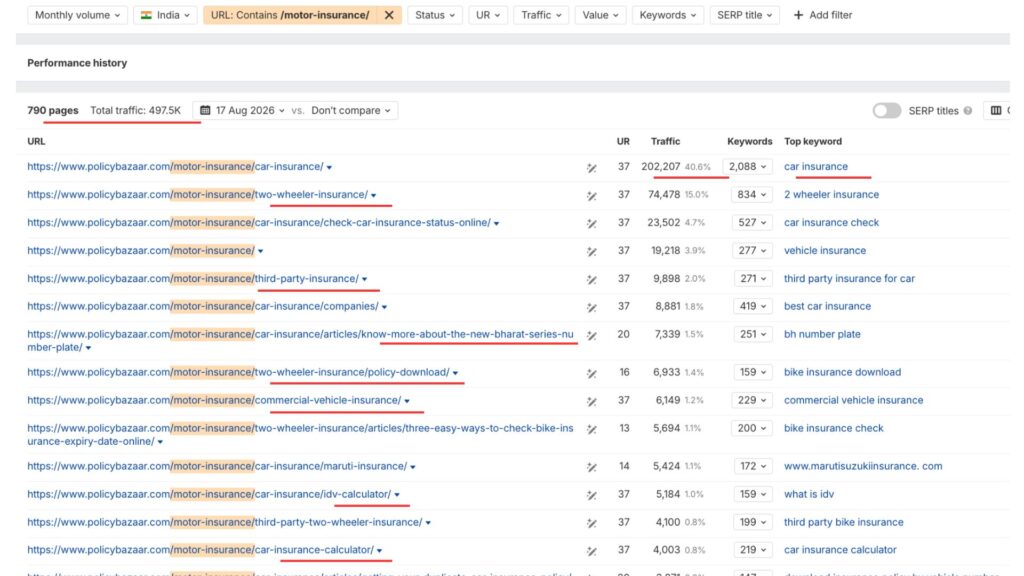Open the India country selector
The image size is (1024, 576).
click(165, 15)
